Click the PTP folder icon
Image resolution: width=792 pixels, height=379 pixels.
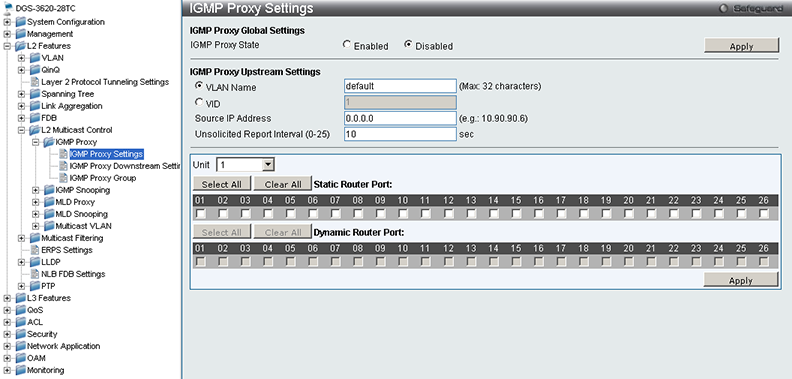34,286
